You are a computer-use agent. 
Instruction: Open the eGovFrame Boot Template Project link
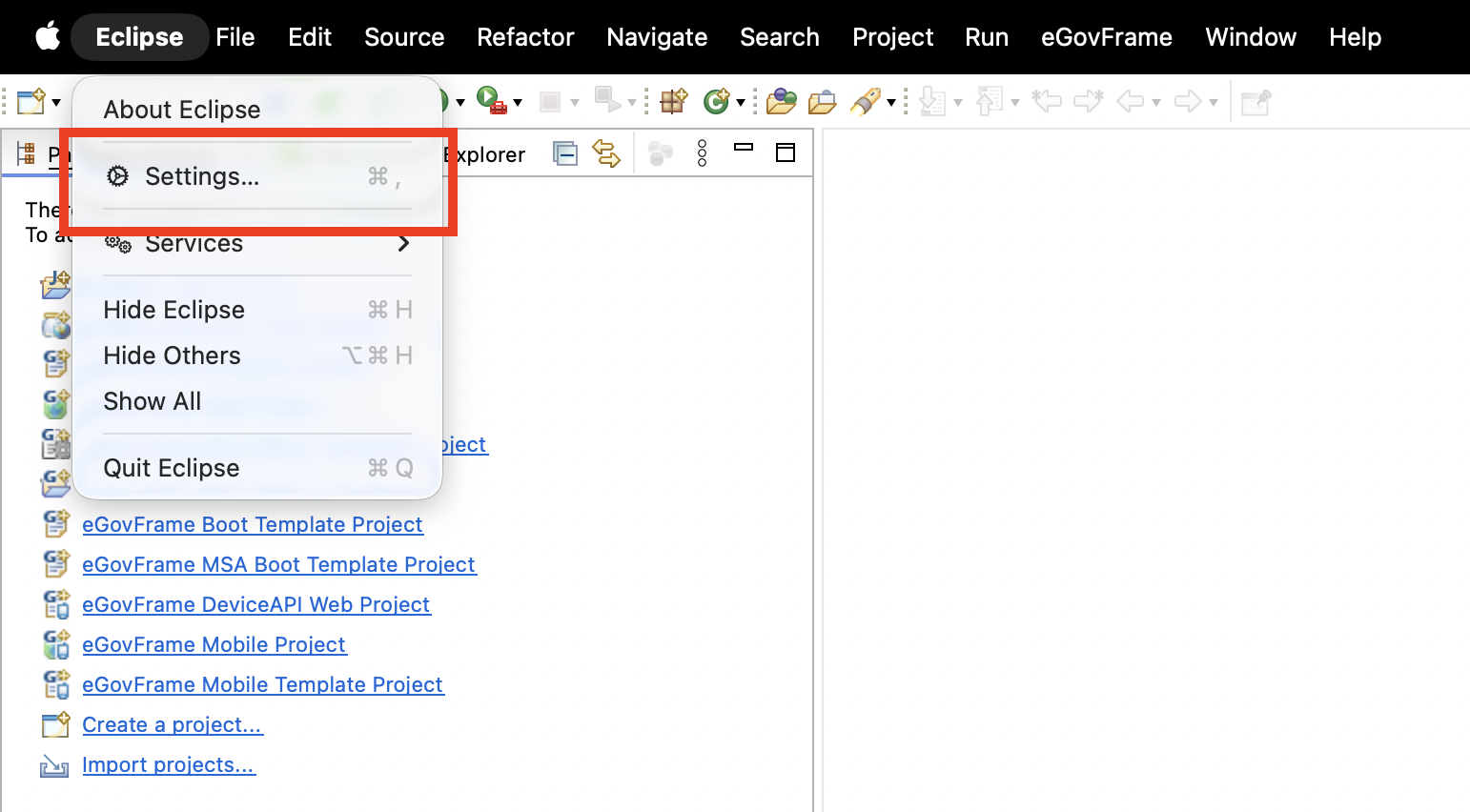pos(253,524)
